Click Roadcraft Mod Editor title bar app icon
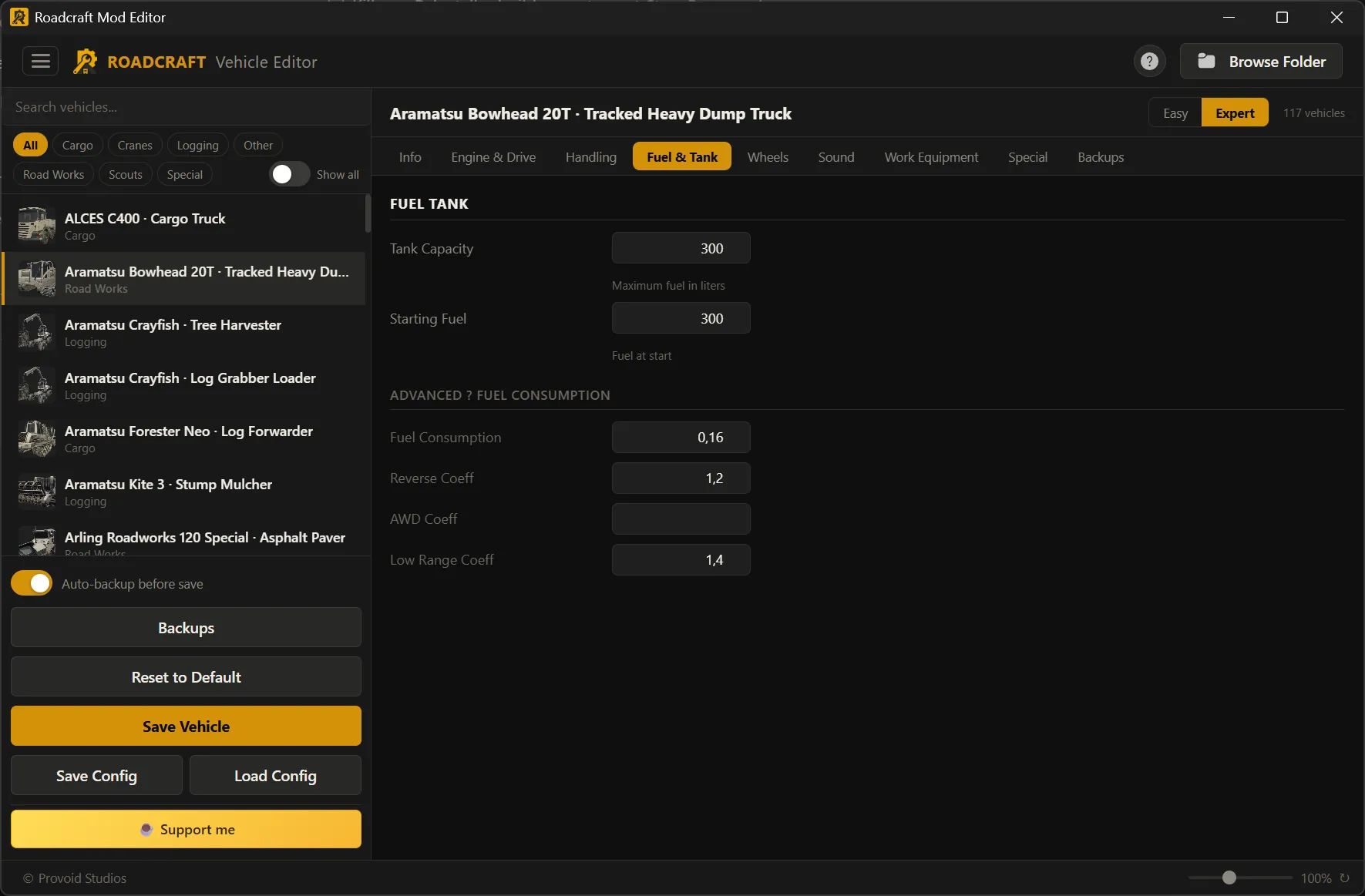 click(x=18, y=17)
